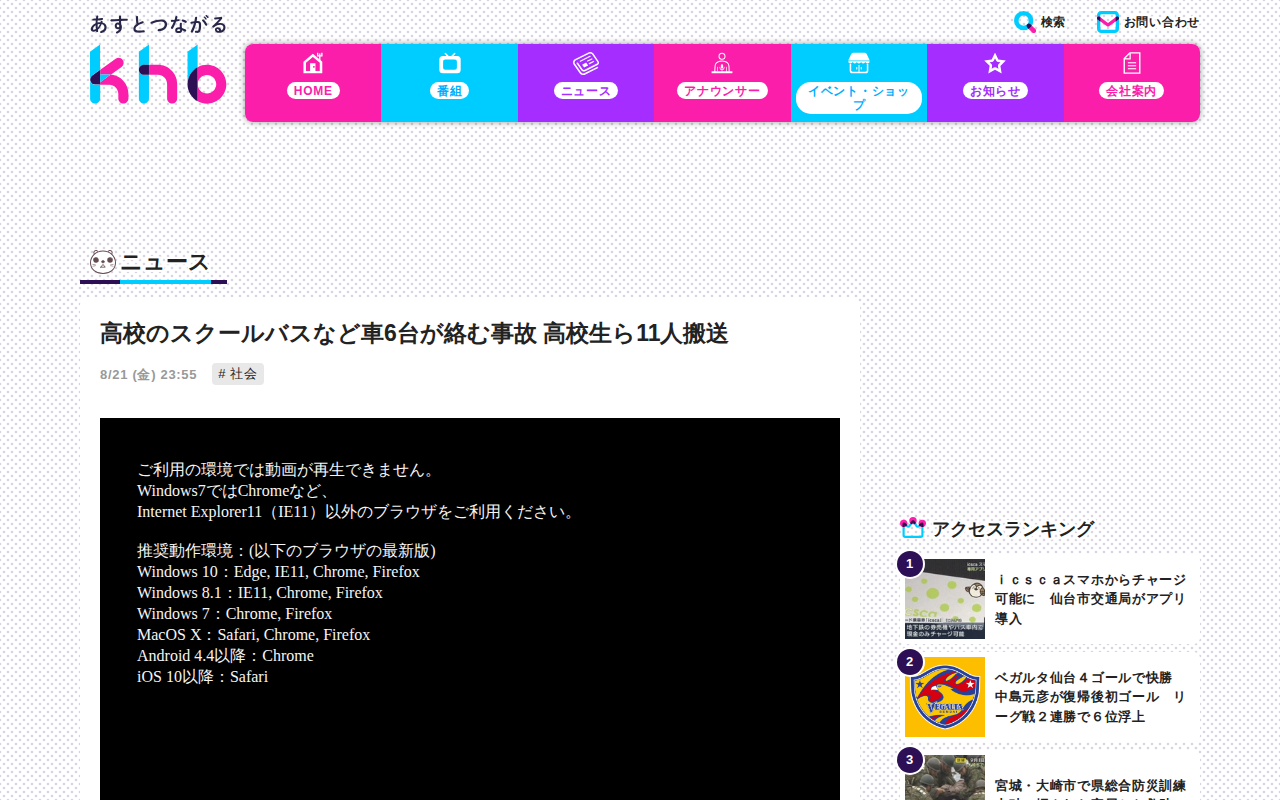Click the #社会 category tag
This screenshot has width=1280, height=800.
tap(238, 374)
